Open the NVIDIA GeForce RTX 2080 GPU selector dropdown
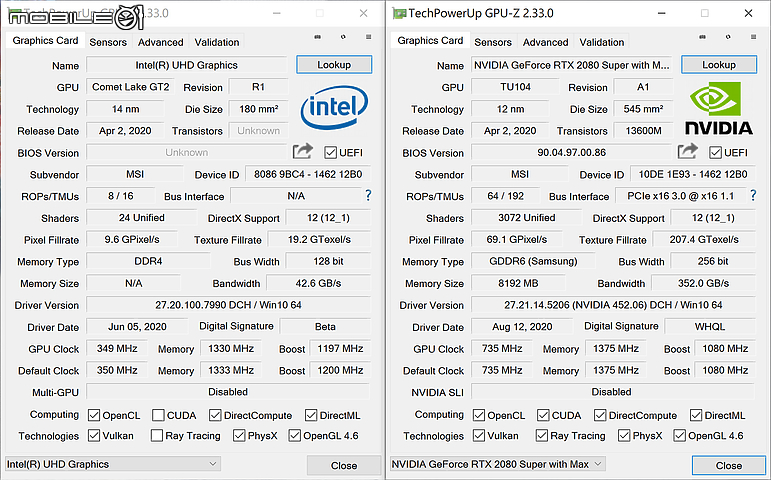The width and height of the screenshot is (771, 480). 498,464
